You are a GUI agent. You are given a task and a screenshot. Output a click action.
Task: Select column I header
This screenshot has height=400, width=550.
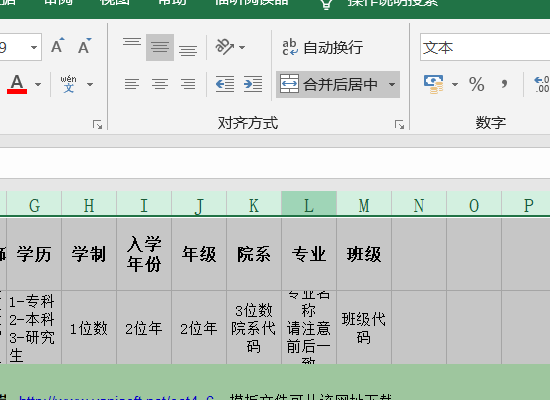144,205
